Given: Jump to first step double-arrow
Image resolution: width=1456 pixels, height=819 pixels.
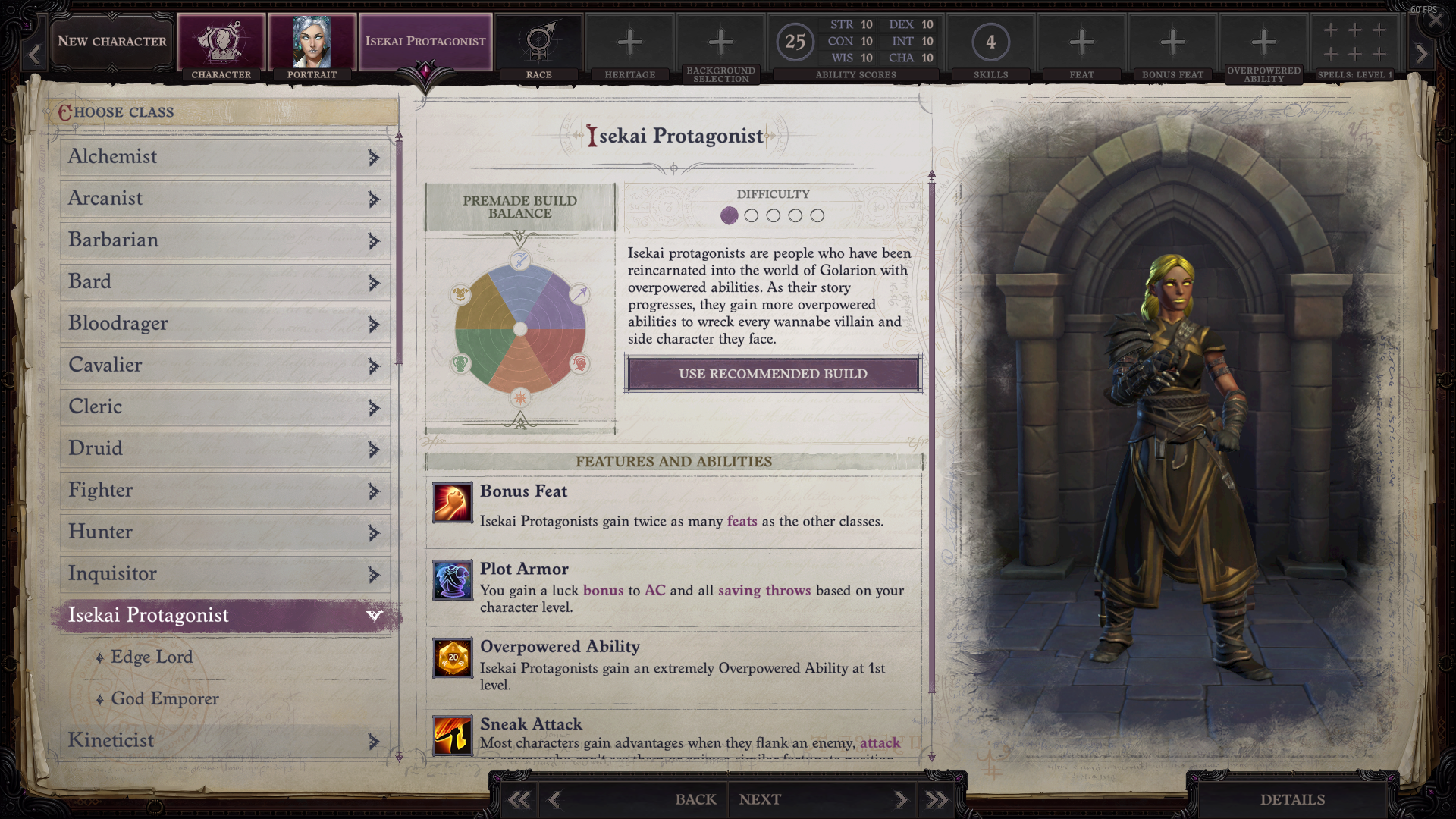Looking at the screenshot, I should [519, 799].
